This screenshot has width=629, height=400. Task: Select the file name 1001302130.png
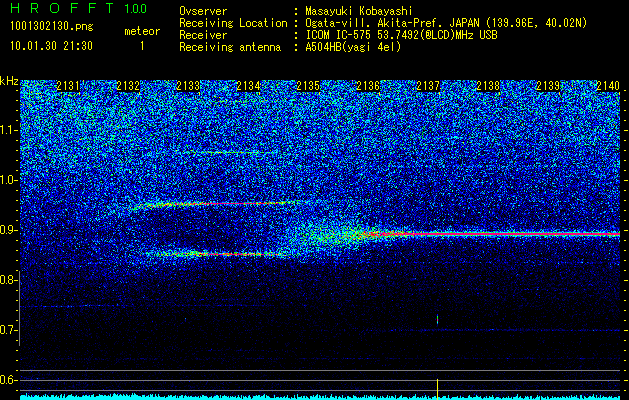(52, 26)
